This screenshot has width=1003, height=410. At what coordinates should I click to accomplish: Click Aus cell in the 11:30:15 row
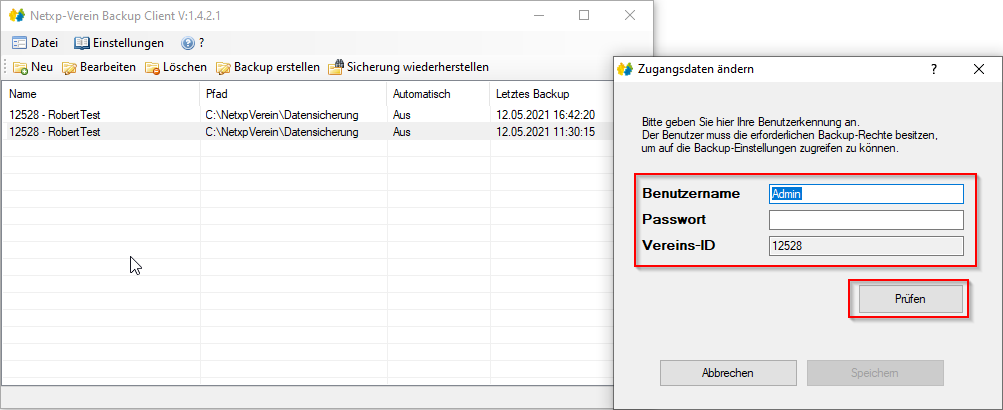[402, 132]
